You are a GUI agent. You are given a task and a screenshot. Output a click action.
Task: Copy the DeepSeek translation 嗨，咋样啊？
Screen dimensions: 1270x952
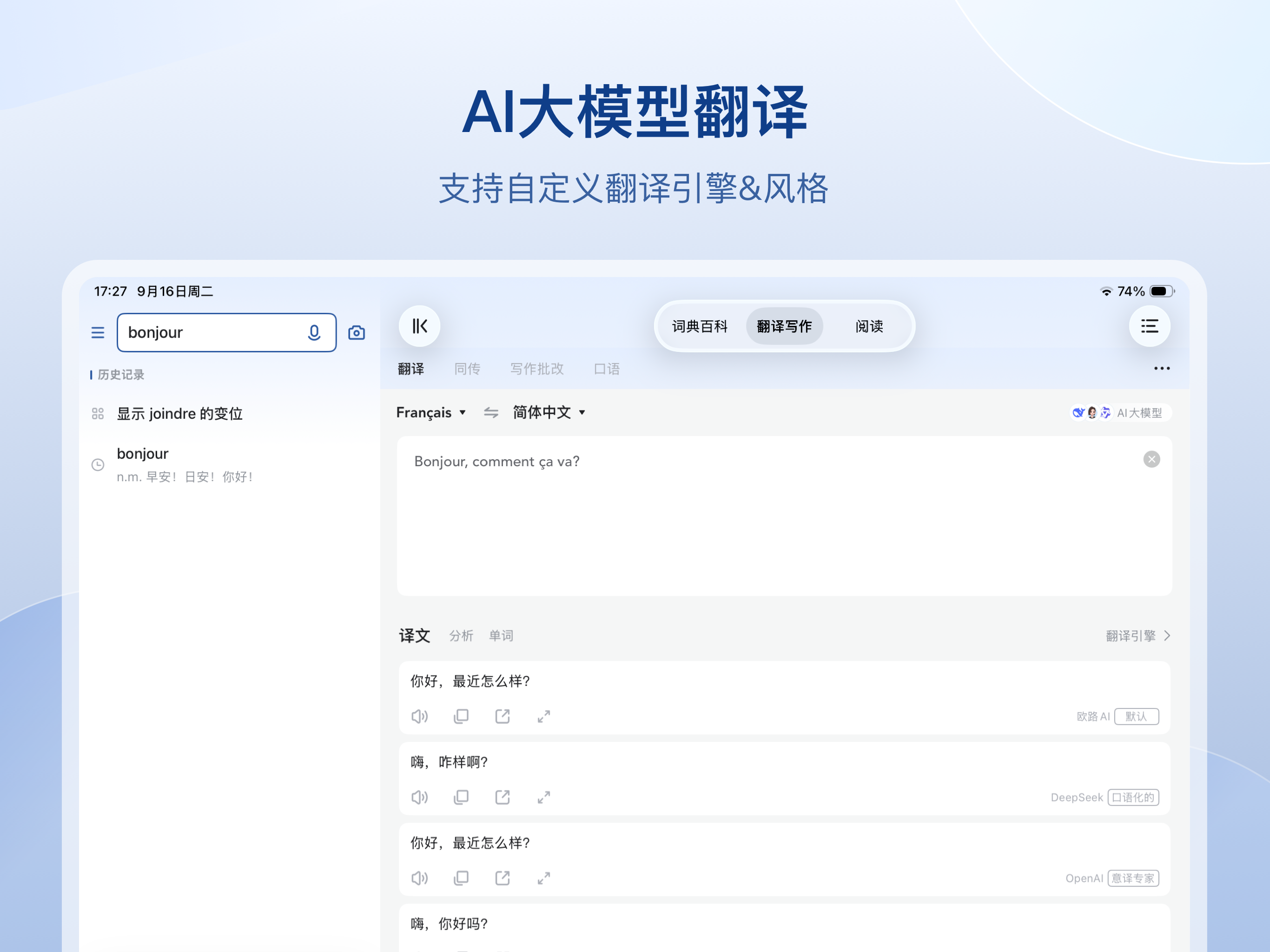click(x=461, y=797)
